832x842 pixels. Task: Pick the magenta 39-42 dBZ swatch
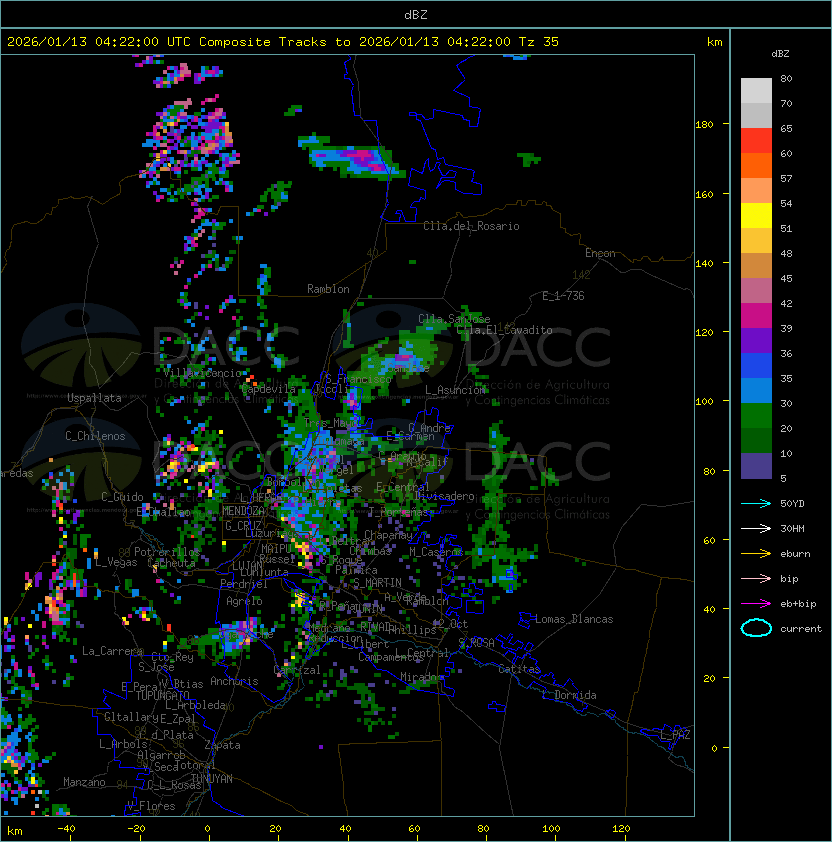pos(756,316)
